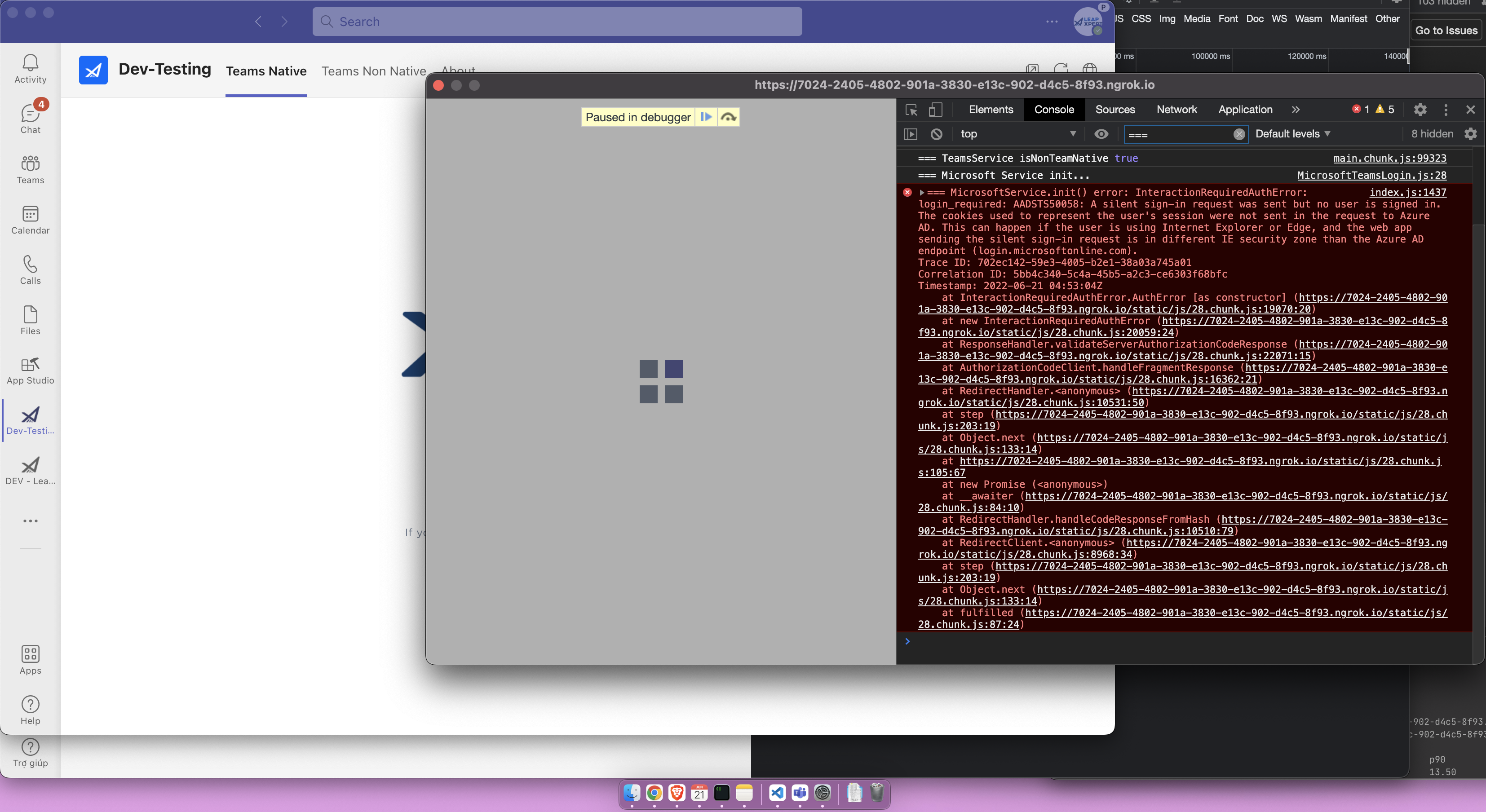The width and height of the screenshot is (1486, 812).
Task: Step over next function call in debugger
Action: [x=729, y=116]
